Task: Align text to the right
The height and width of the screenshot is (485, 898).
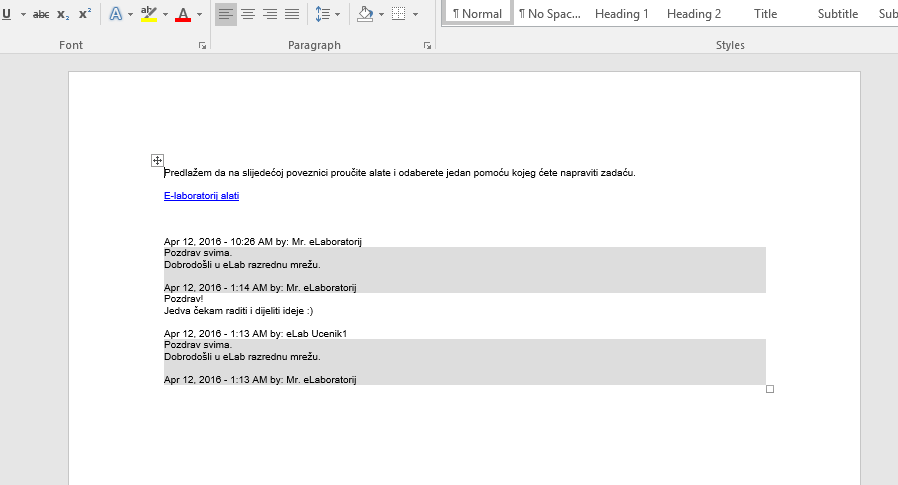Action: (270, 14)
